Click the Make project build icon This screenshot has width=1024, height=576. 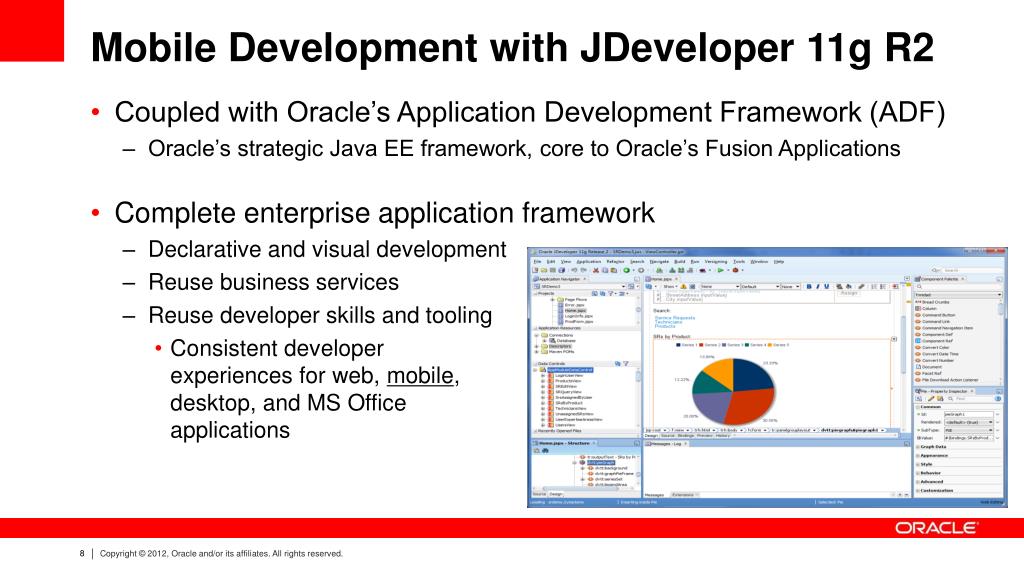[x=672, y=270]
